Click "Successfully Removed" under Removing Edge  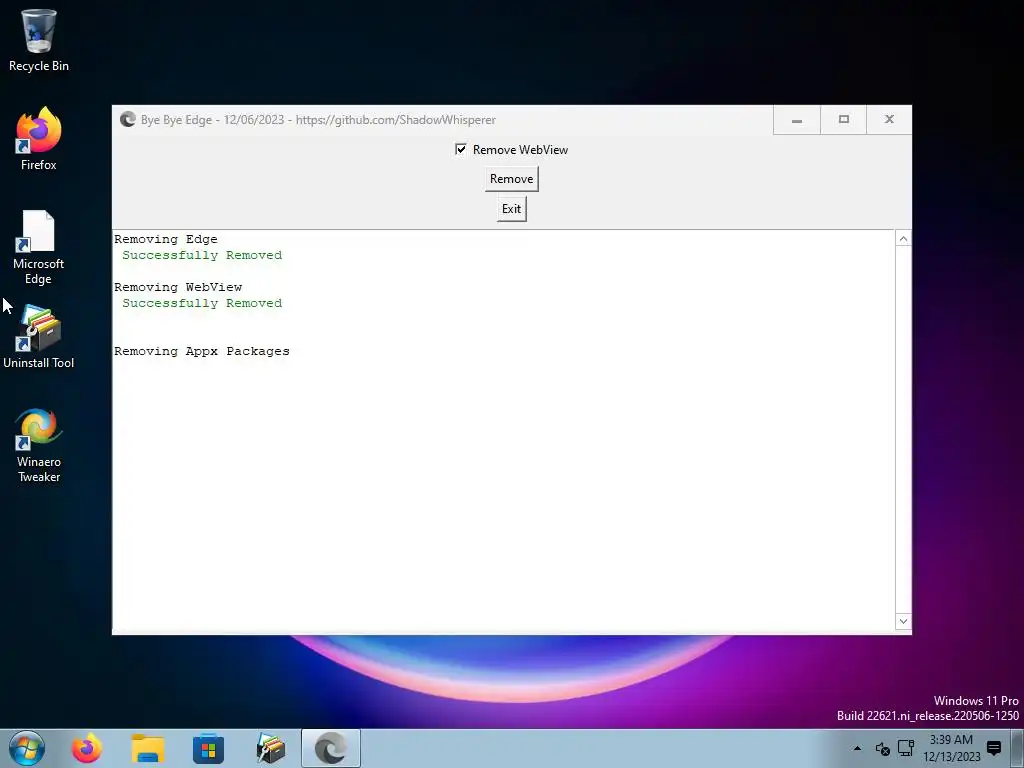pos(202,255)
